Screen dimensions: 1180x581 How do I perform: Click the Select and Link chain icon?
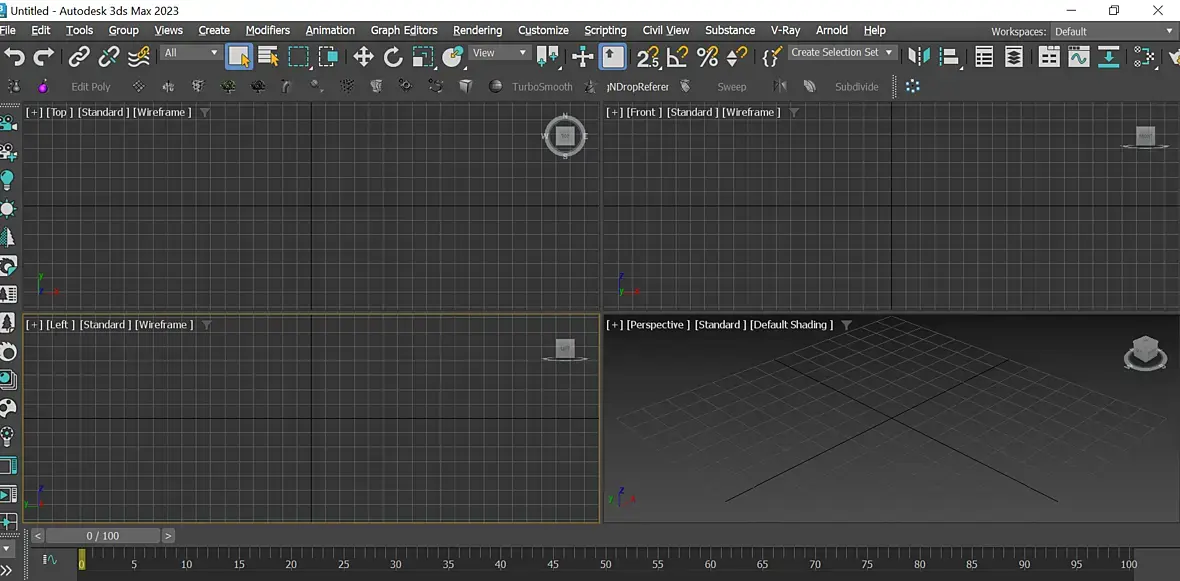(79, 57)
